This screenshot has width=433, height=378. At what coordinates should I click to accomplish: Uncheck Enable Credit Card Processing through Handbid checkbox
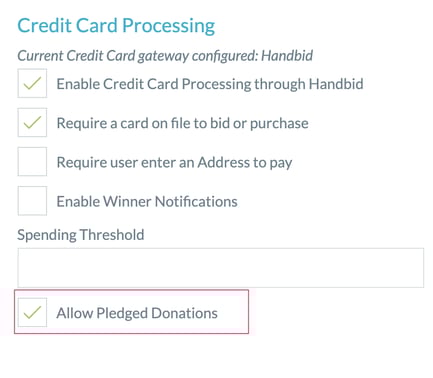tap(32, 83)
